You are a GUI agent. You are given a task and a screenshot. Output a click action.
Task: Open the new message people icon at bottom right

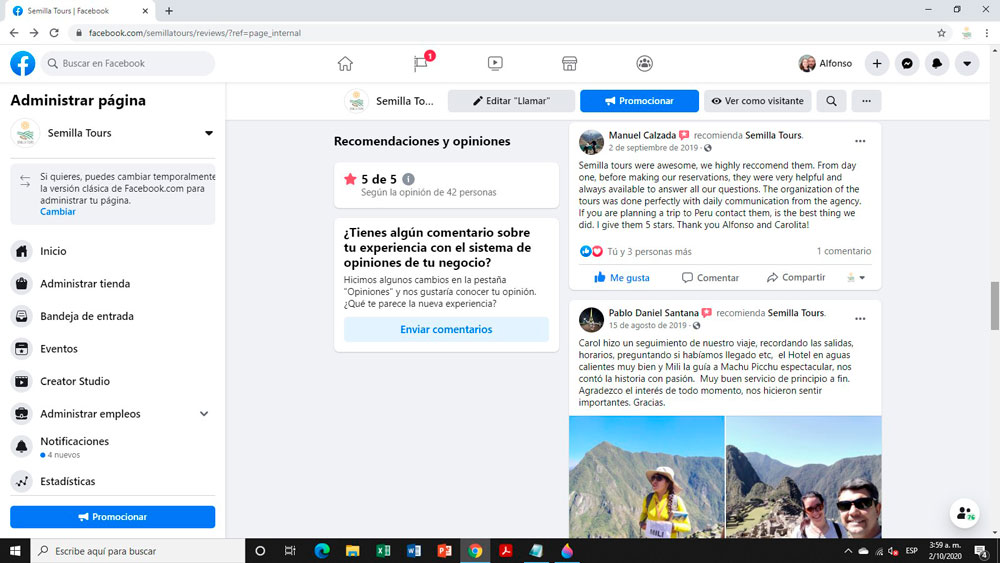tap(964, 513)
